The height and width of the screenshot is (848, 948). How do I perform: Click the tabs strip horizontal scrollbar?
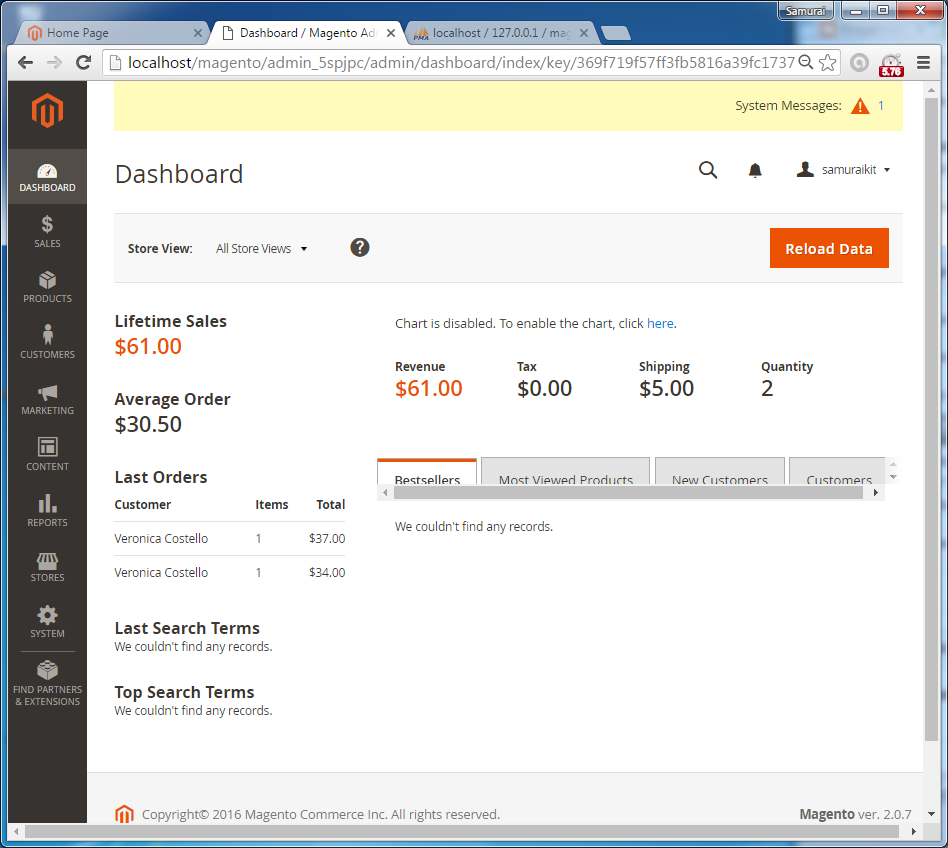(x=628, y=493)
